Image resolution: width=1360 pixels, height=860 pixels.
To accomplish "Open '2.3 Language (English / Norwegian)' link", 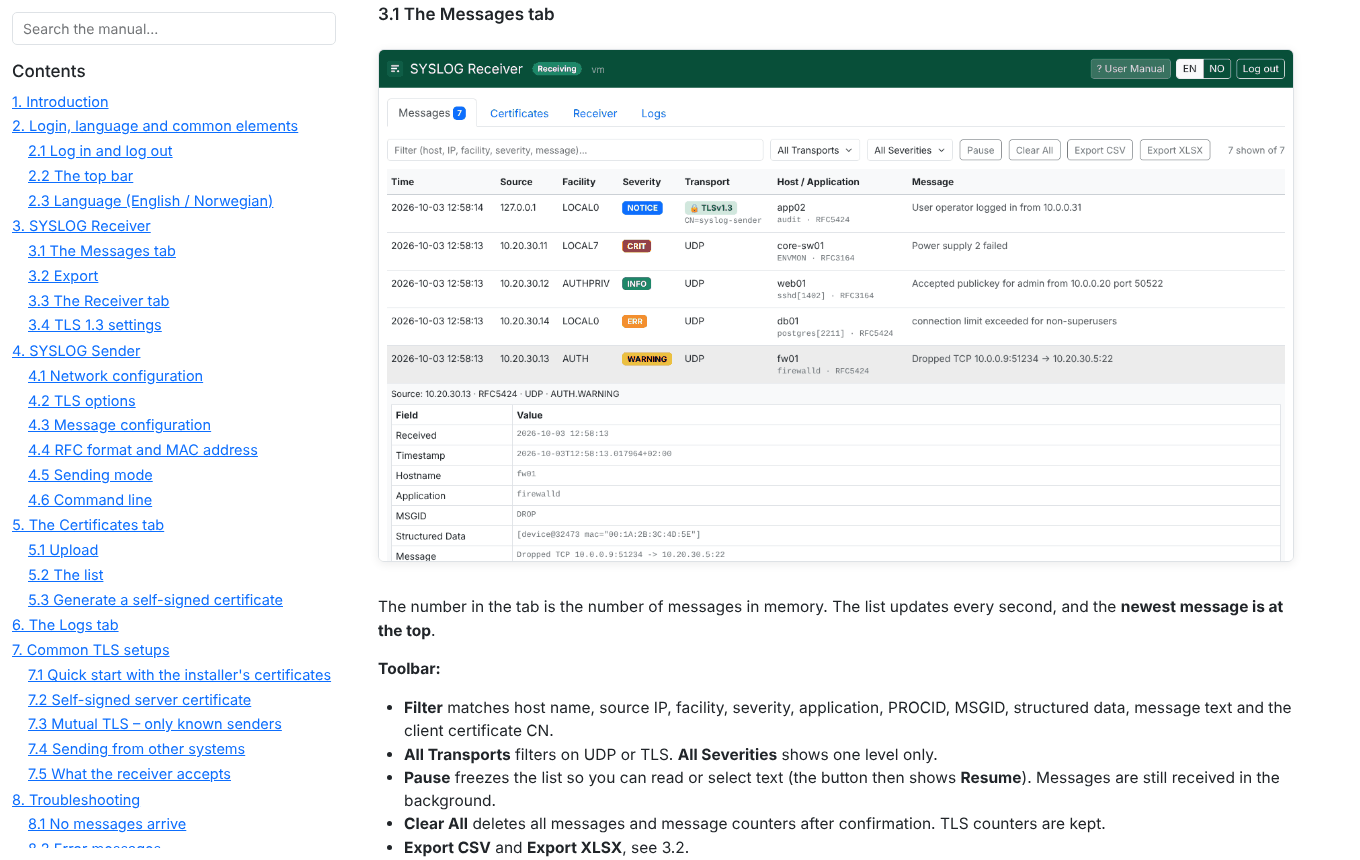I will click(150, 201).
